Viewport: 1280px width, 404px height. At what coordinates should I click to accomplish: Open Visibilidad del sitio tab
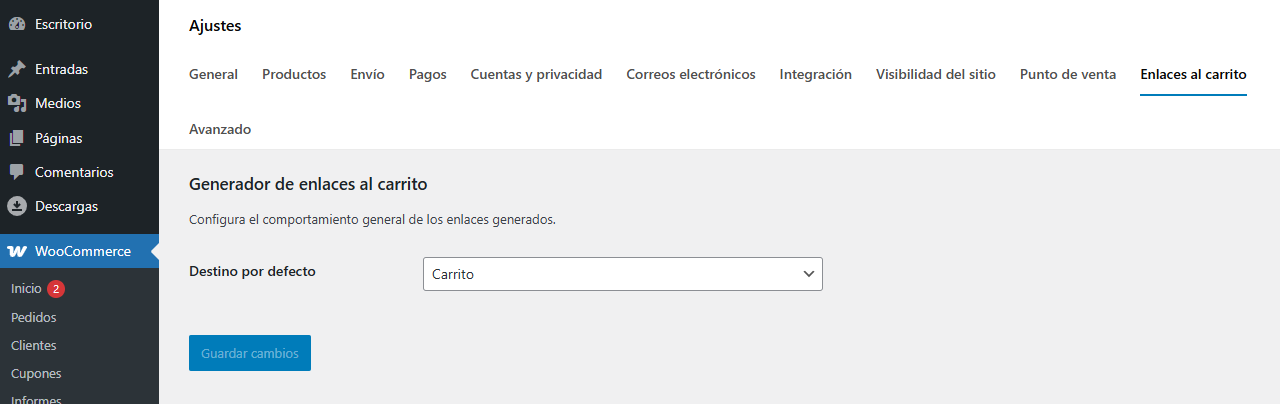click(x=936, y=74)
